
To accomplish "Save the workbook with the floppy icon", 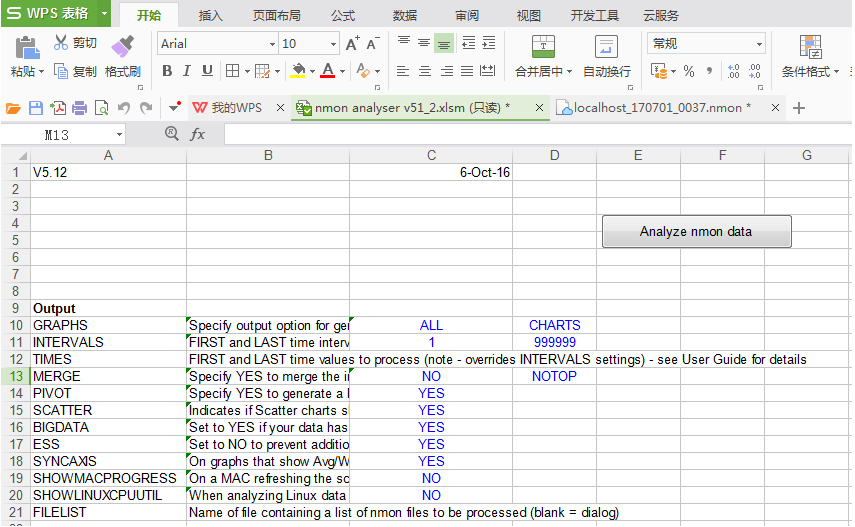I will tap(36, 108).
